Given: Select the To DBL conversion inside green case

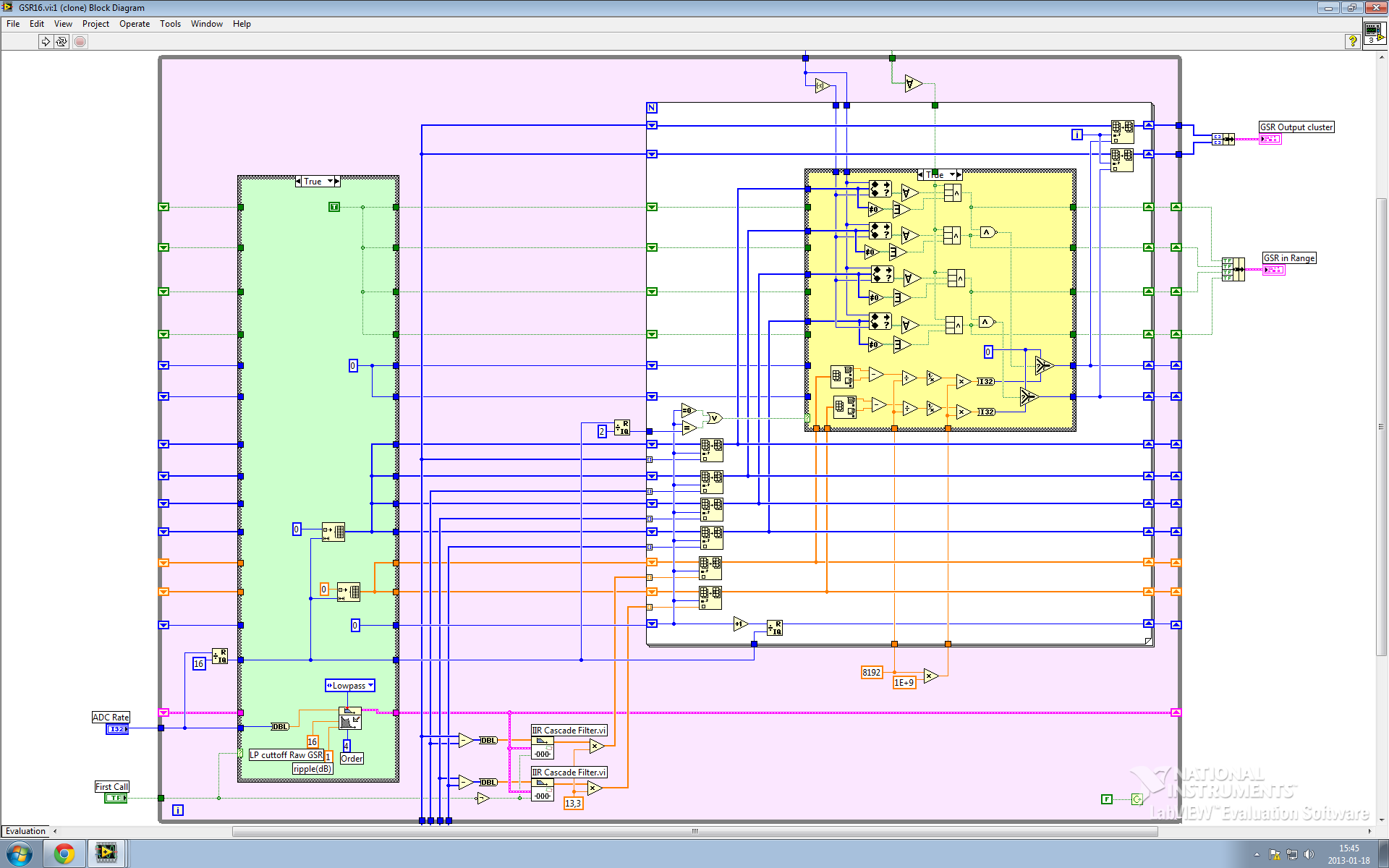Looking at the screenshot, I should point(280,726).
